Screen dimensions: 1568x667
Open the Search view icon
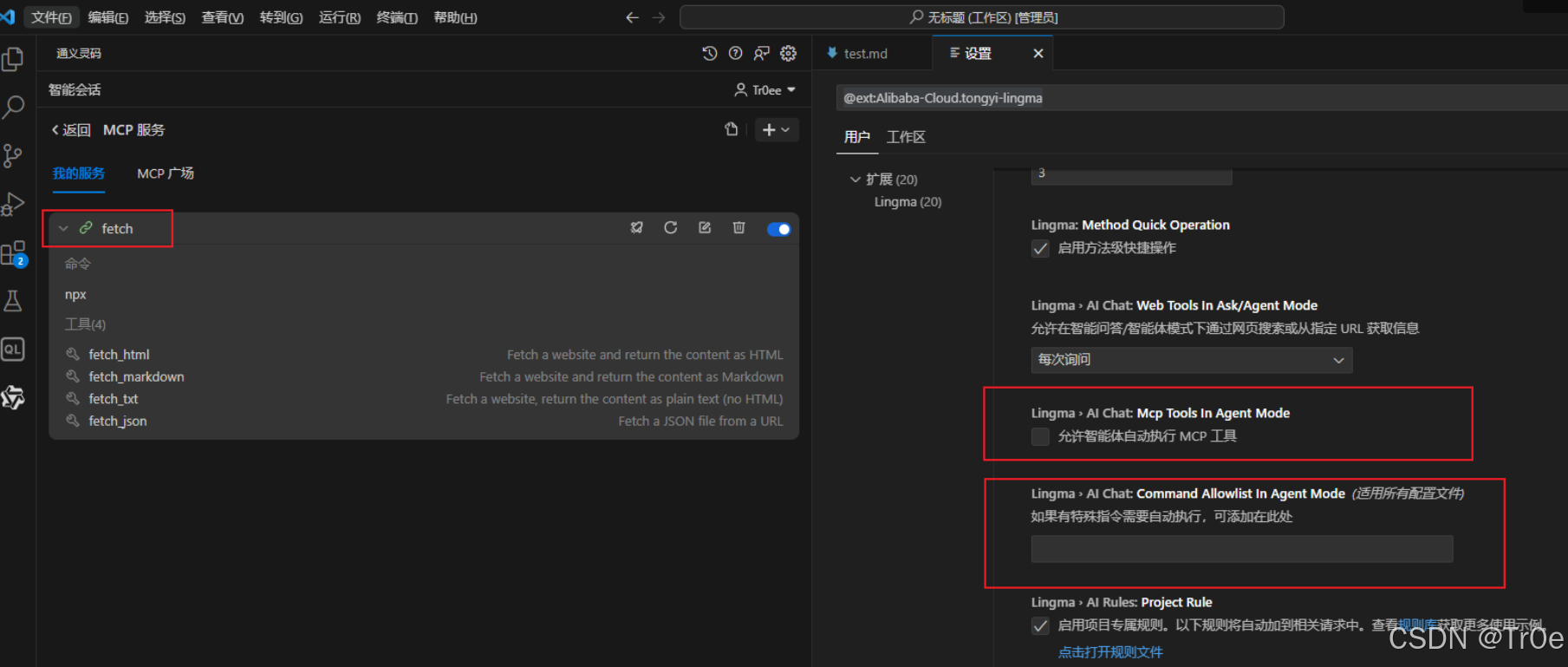(x=13, y=108)
